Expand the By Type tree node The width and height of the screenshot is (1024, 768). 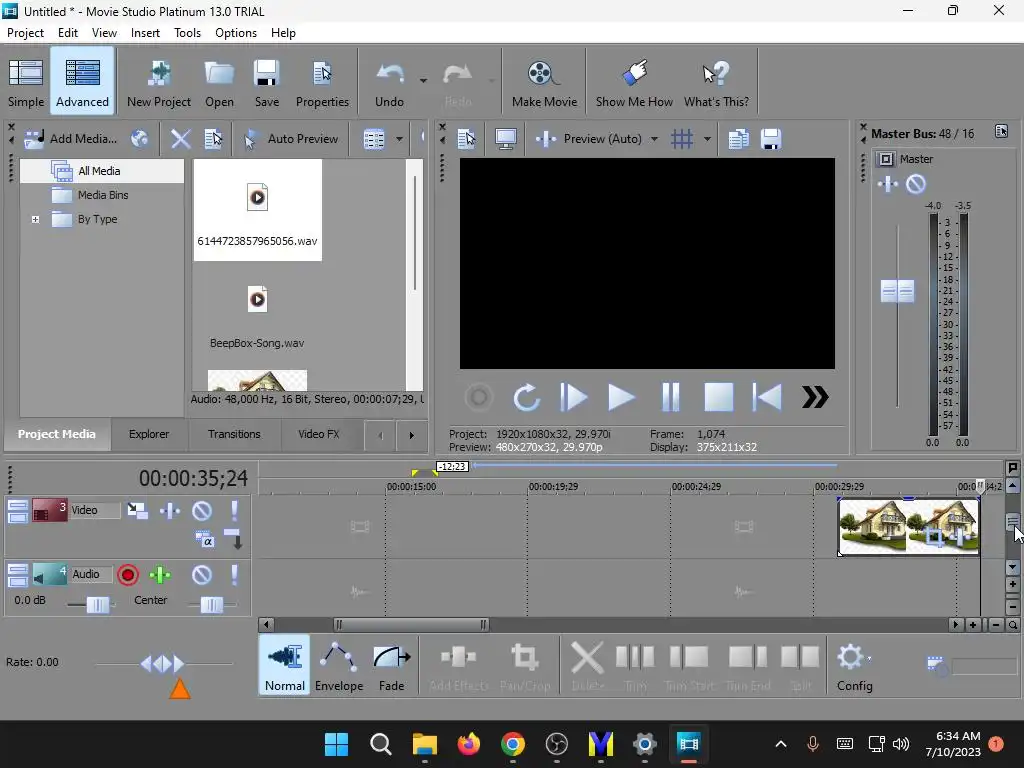tap(35, 219)
